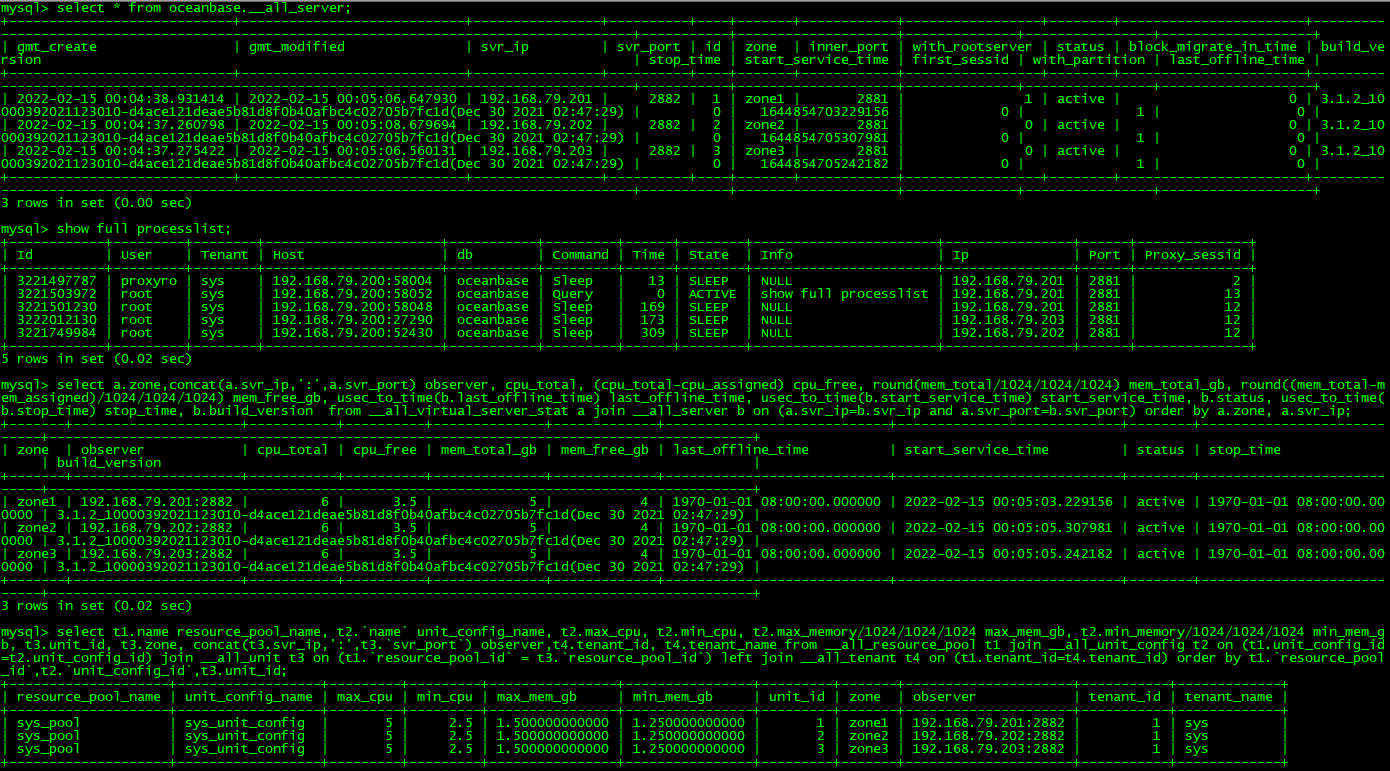Viewport: 1390px width, 771px height.
Task: Click the Tenant column header in processlist
Action: point(224,255)
